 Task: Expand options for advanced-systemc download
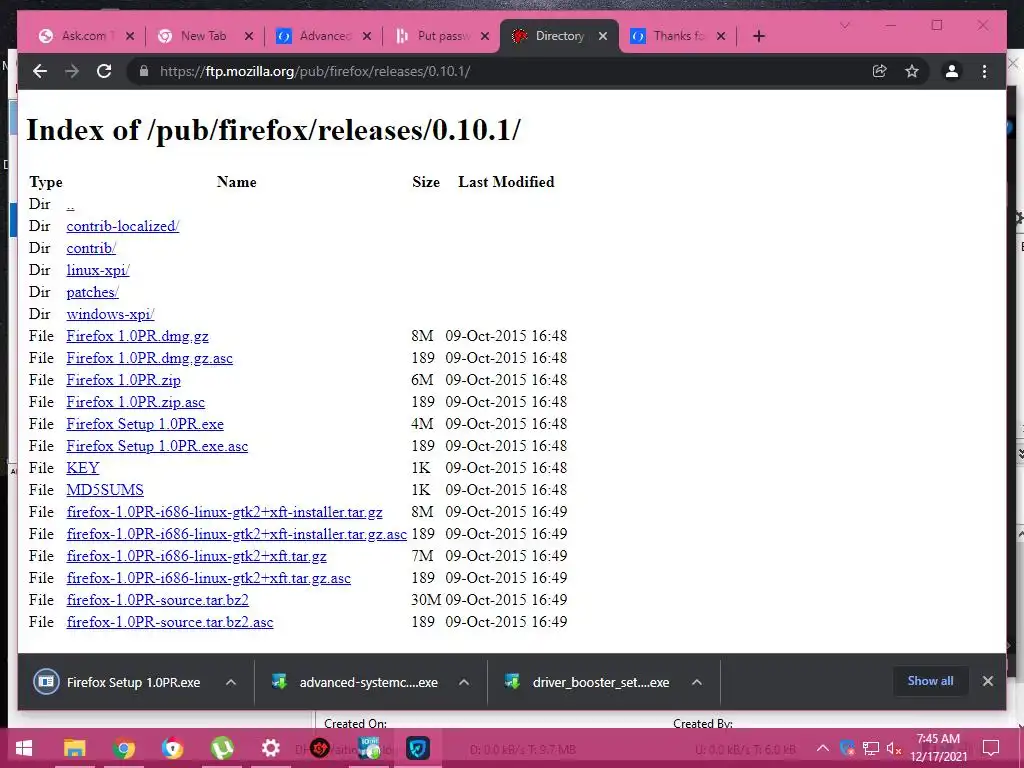pos(464,682)
